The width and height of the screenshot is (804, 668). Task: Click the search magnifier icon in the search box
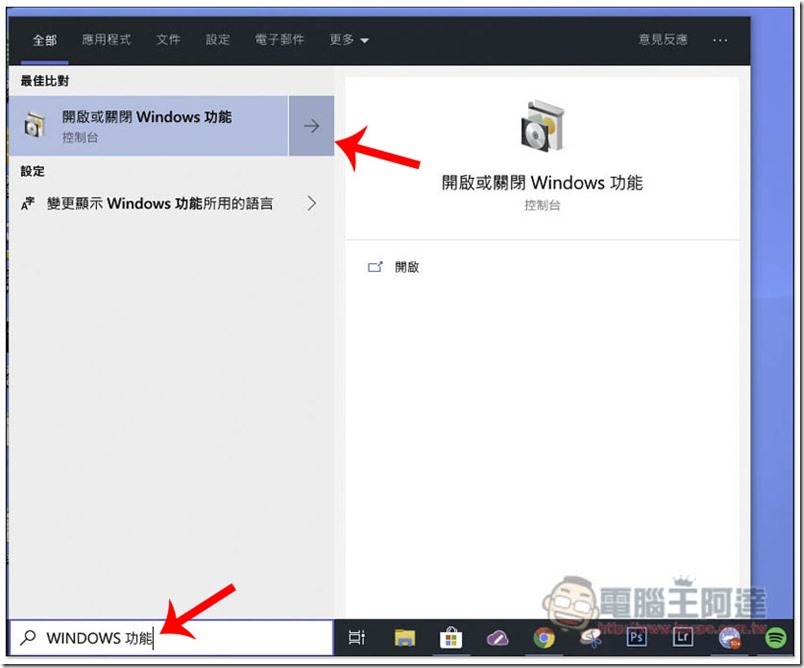point(28,638)
